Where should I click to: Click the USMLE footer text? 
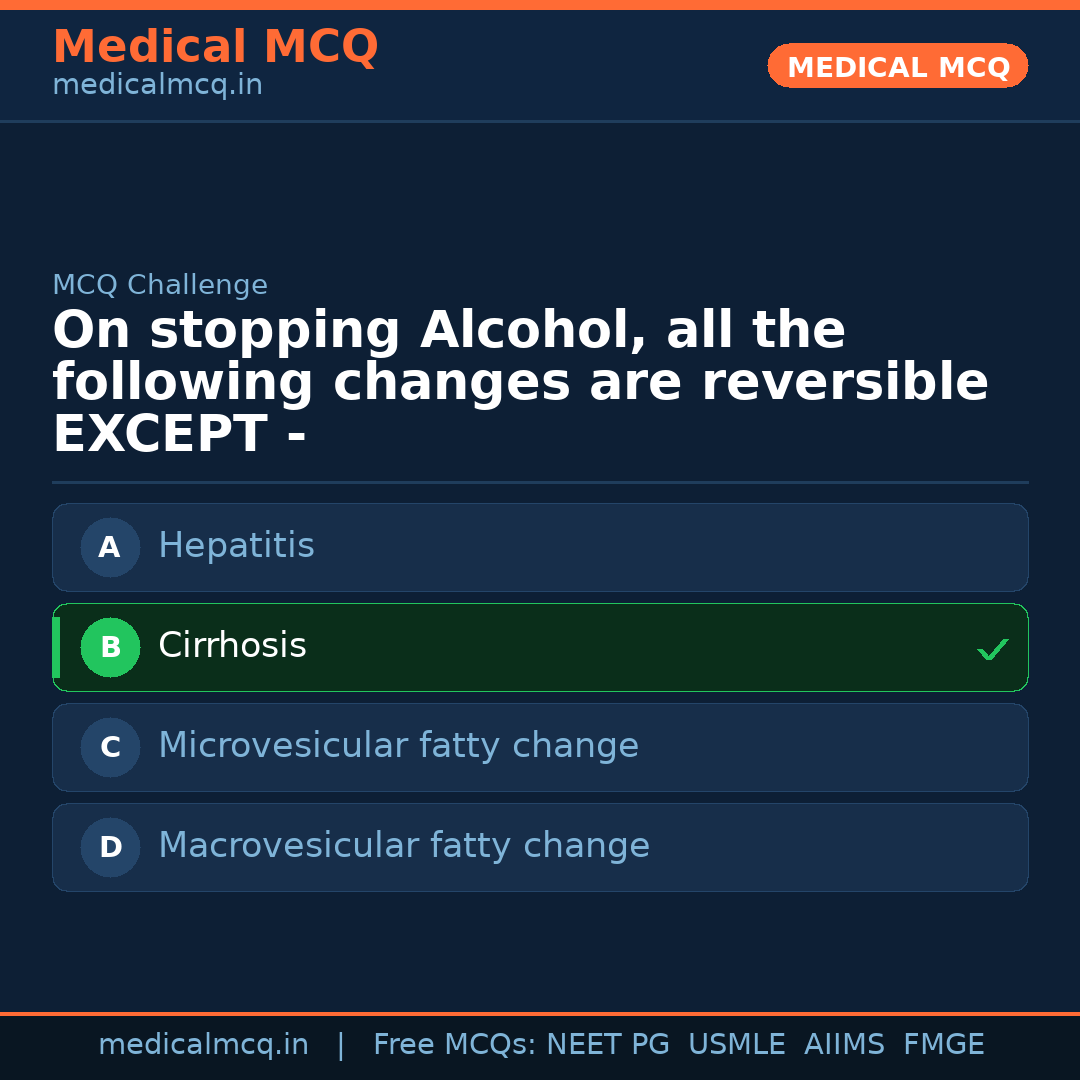tap(736, 1045)
